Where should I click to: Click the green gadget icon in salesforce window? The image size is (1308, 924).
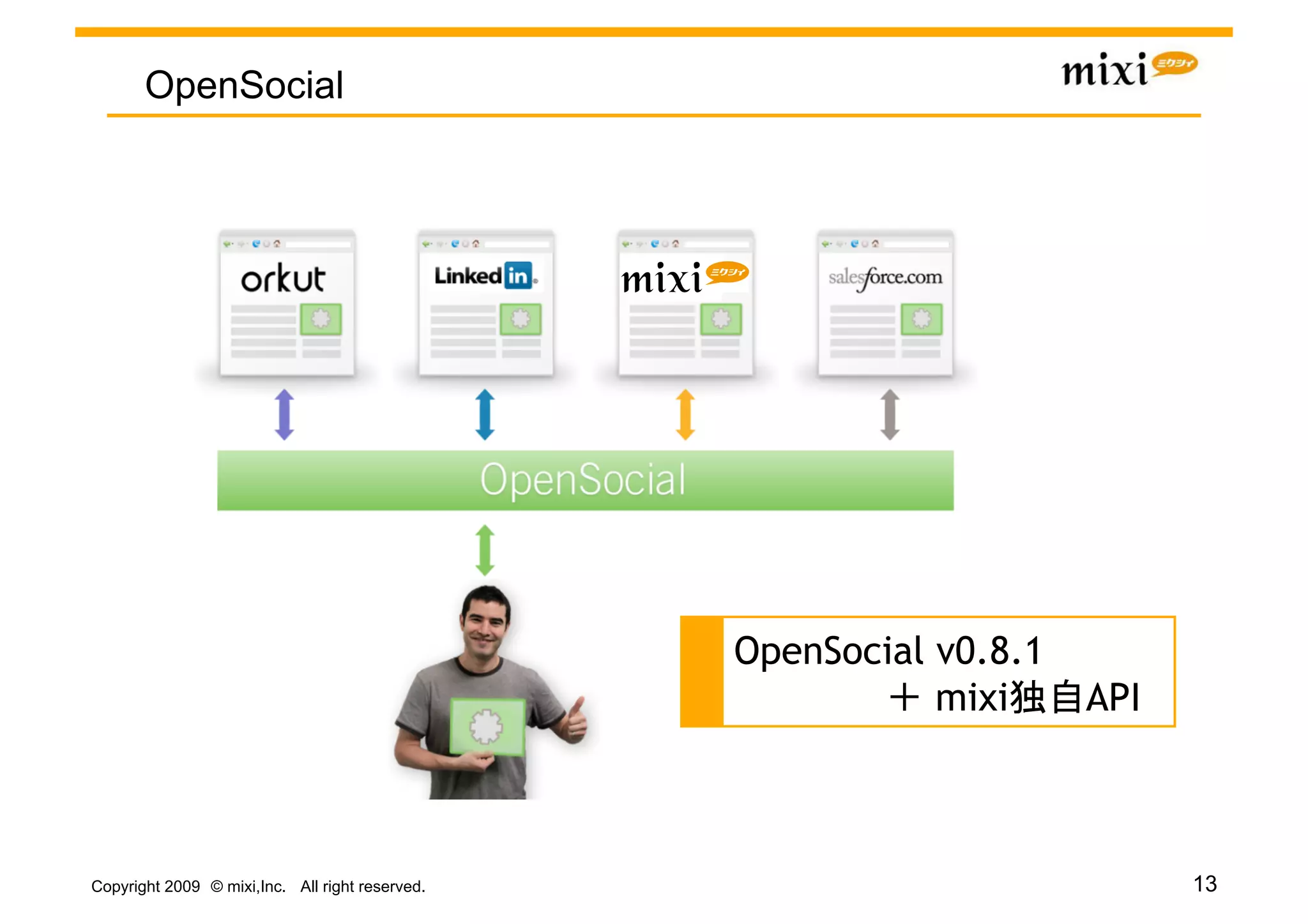click(x=921, y=319)
